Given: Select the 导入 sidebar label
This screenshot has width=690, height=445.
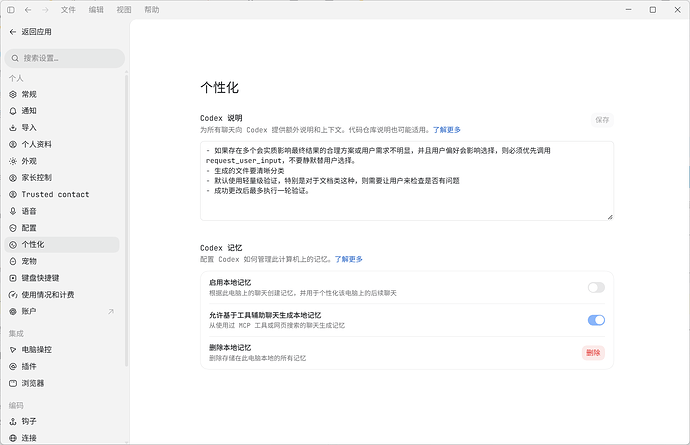Looking at the screenshot, I should click(29, 128).
